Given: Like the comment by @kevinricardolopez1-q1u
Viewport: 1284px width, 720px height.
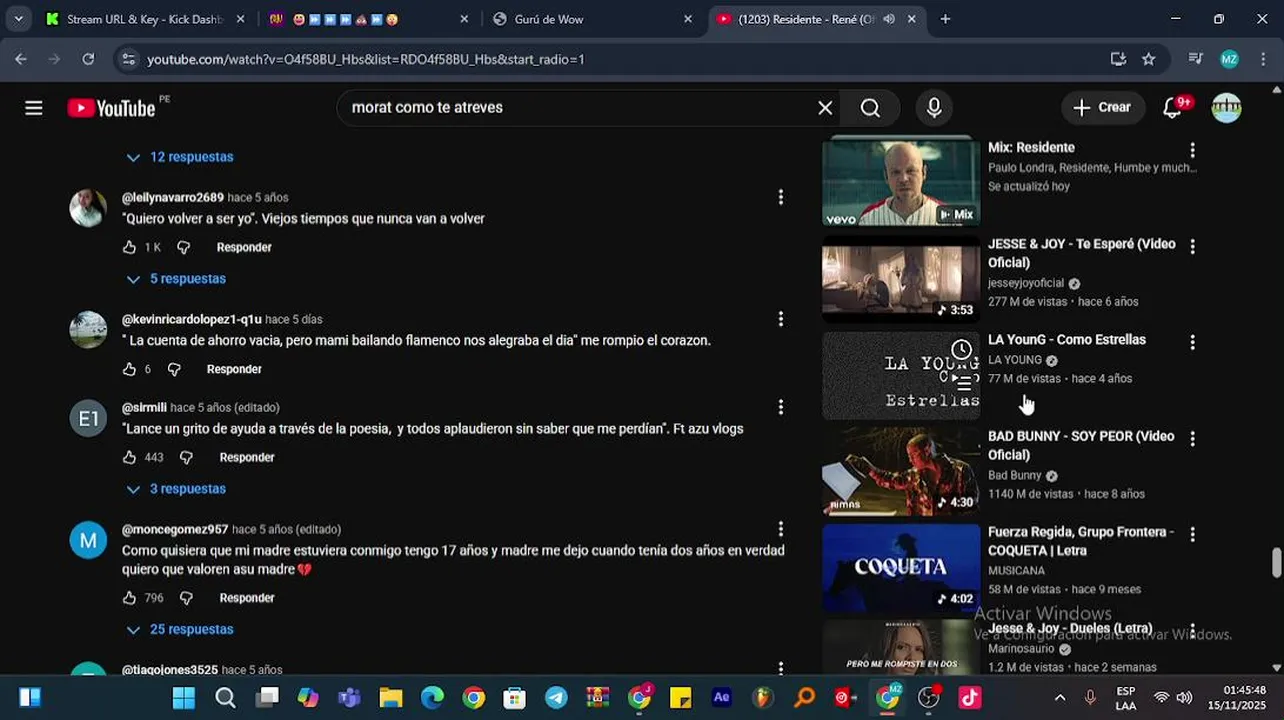Looking at the screenshot, I should 129,369.
